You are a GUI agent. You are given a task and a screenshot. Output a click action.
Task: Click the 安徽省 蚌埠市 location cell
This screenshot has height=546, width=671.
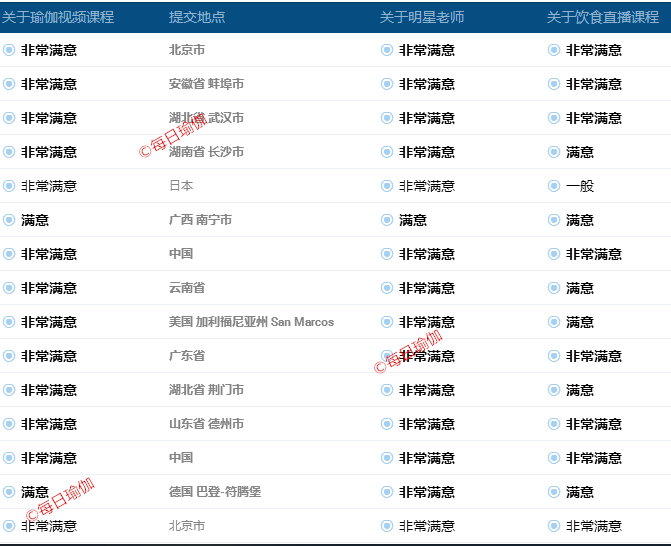click(x=206, y=84)
